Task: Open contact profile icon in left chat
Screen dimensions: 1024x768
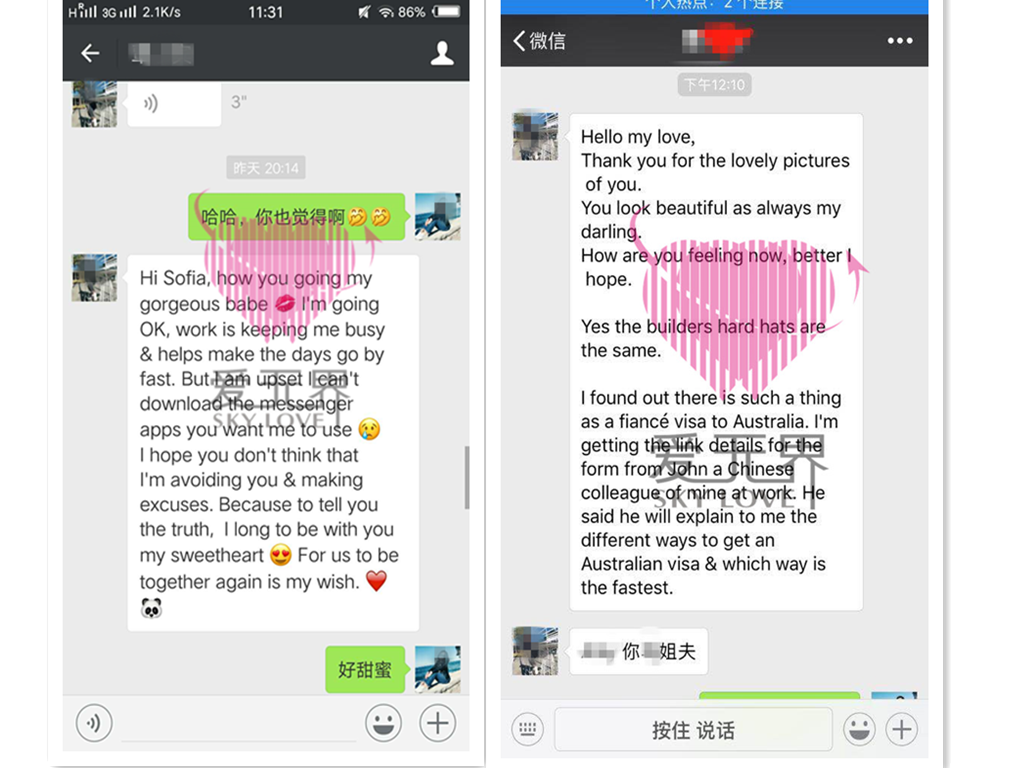Action: coord(442,54)
